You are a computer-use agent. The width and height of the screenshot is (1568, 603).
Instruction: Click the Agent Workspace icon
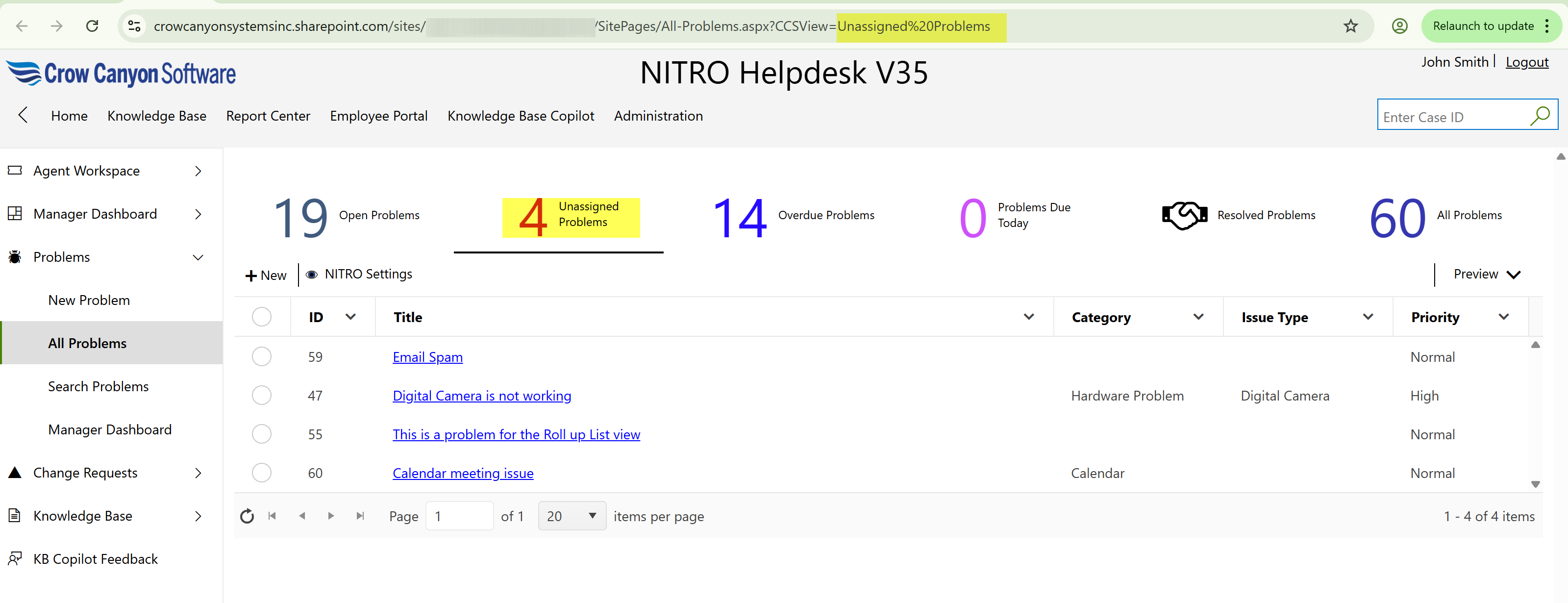tap(14, 171)
